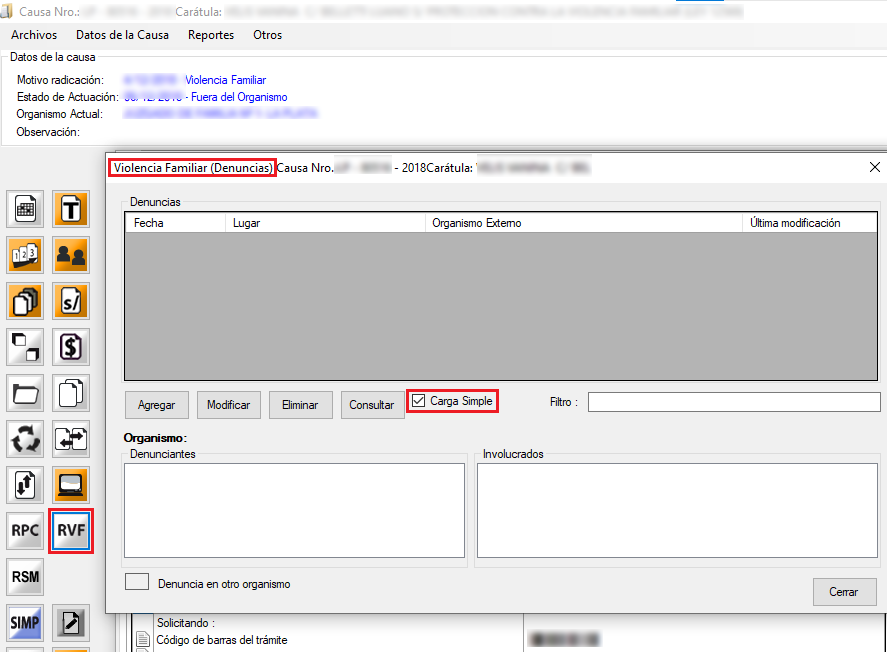The width and height of the screenshot is (887, 652).
Task: Expand the Otros menu
Action: (268, 35)
